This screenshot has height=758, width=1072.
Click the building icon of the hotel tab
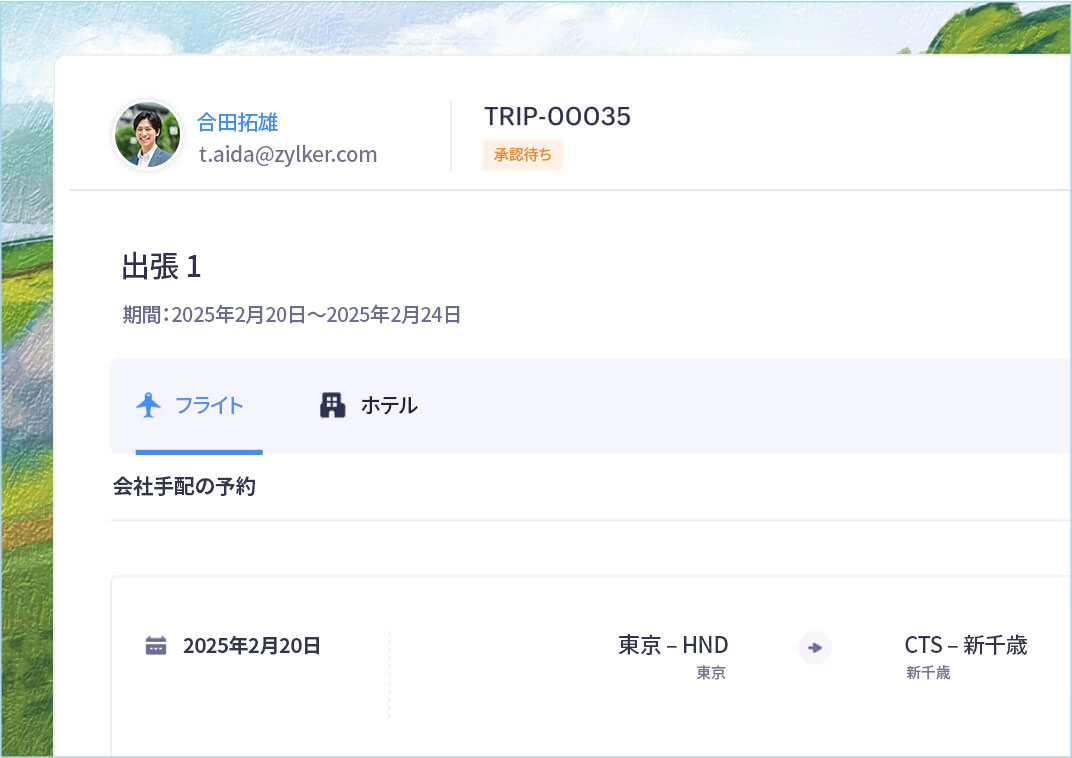[x=332, y=405]
